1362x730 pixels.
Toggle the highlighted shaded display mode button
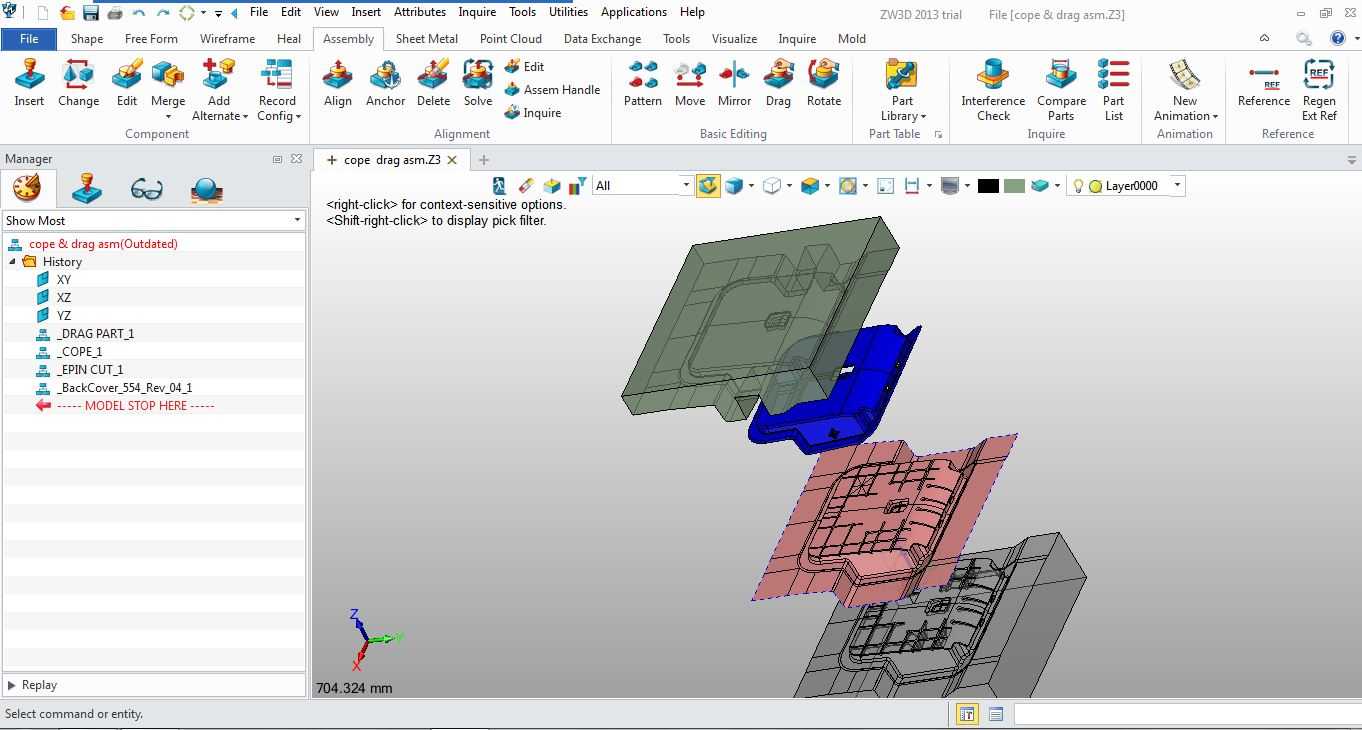[708, 186]
